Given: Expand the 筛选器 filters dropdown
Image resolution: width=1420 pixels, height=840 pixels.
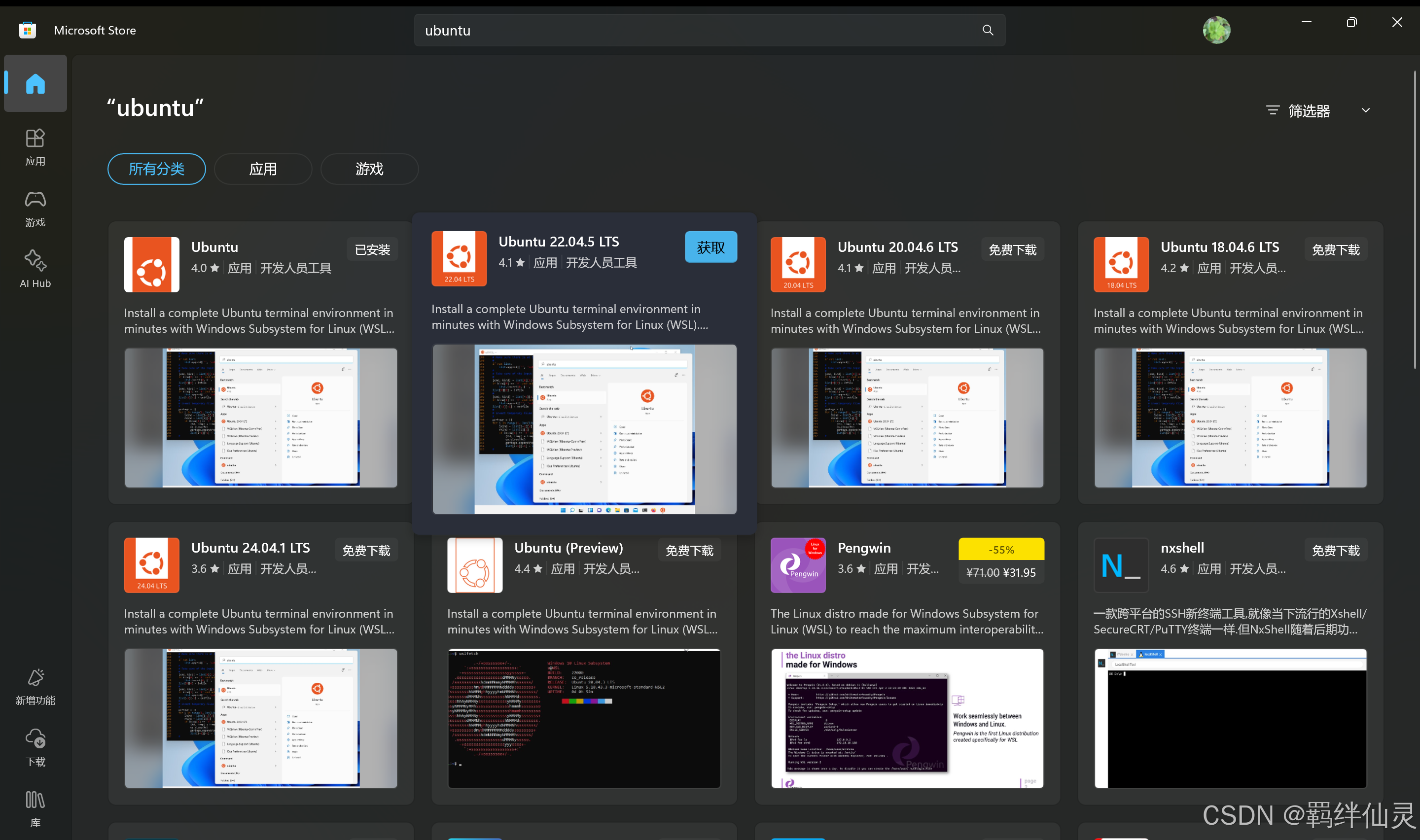Looking at the screenshot, I should (x=1317, y=110).
